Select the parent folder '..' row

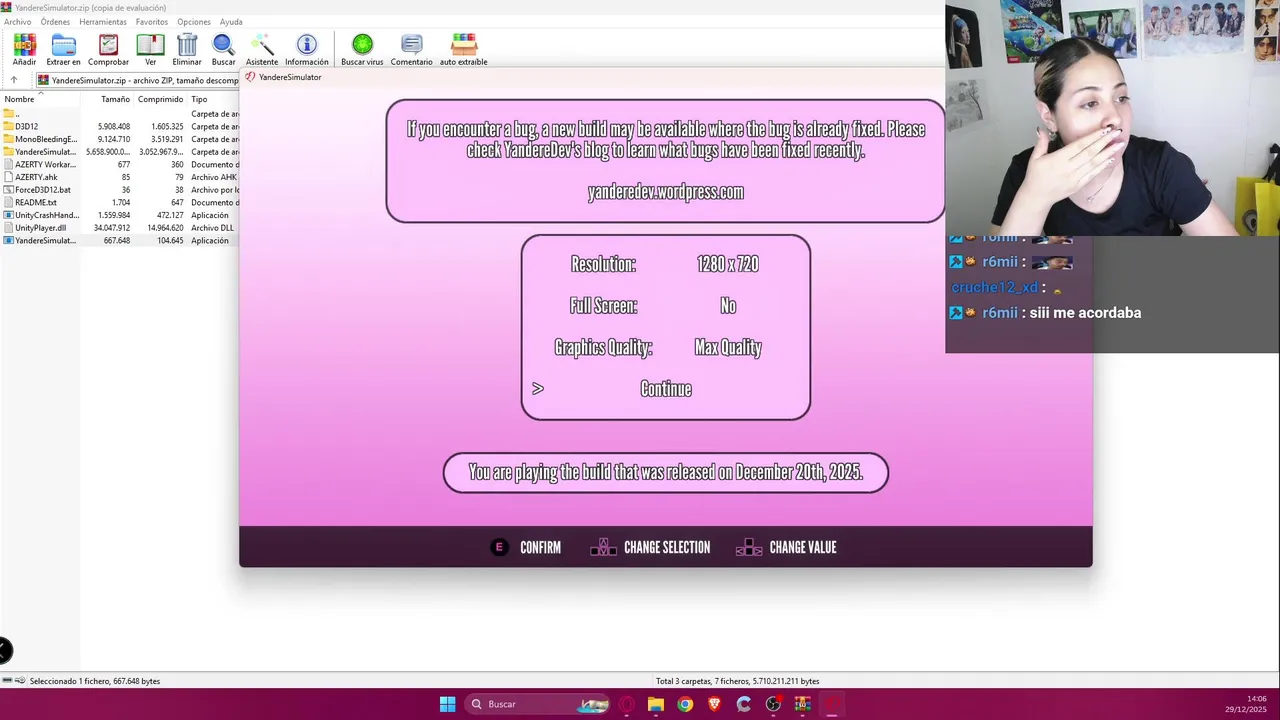tap(120, 114)
